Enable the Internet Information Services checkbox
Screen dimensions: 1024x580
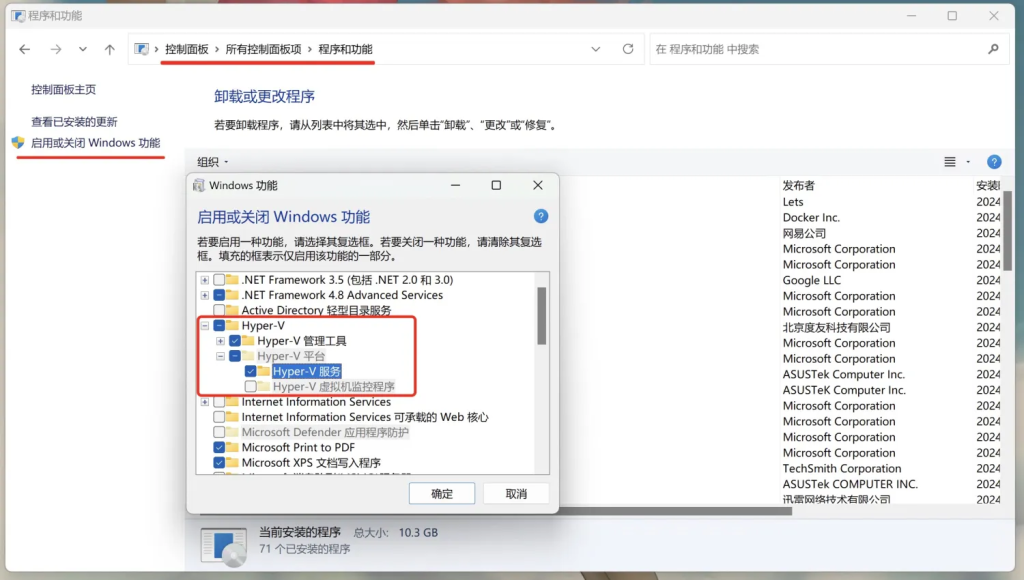tap(219, 402)
